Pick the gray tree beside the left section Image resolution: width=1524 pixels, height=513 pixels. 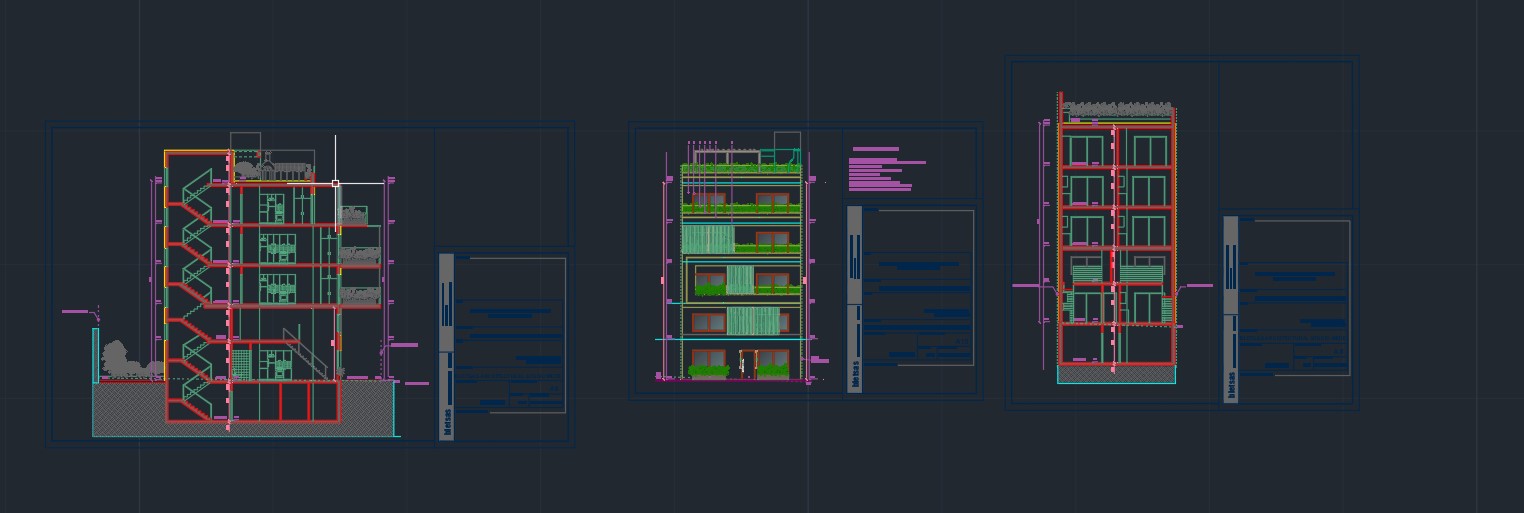(x=117, y=359)
